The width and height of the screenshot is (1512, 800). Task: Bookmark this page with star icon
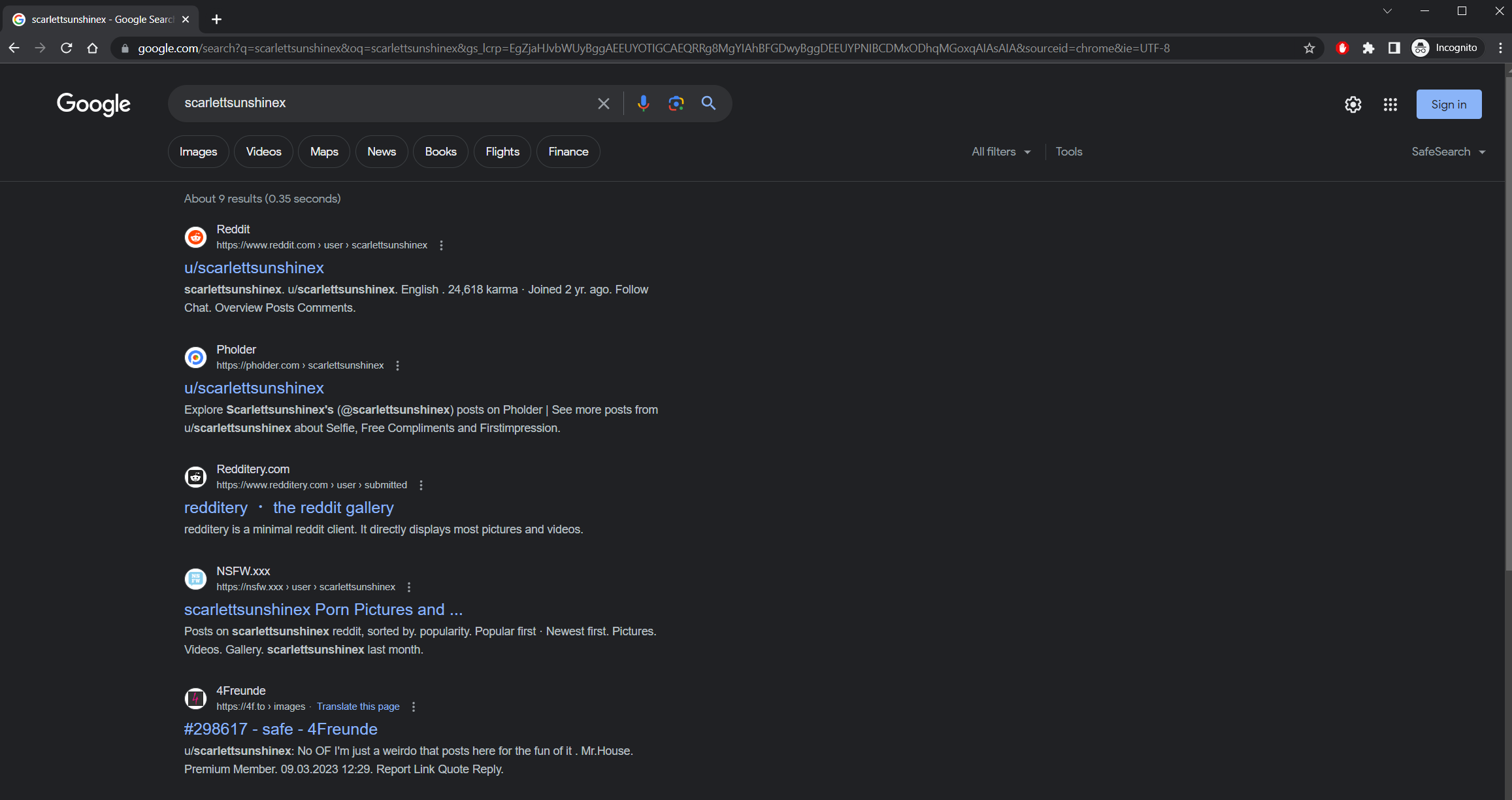pos(1309,48)
